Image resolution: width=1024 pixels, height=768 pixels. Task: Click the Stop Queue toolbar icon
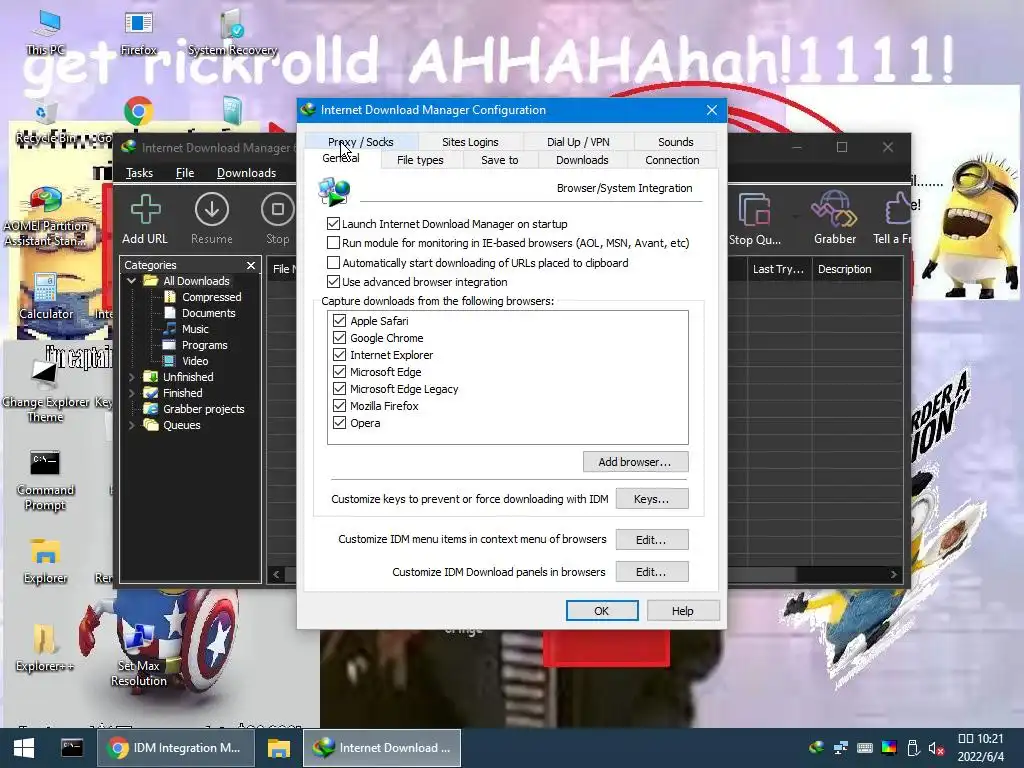click(754, 219)
